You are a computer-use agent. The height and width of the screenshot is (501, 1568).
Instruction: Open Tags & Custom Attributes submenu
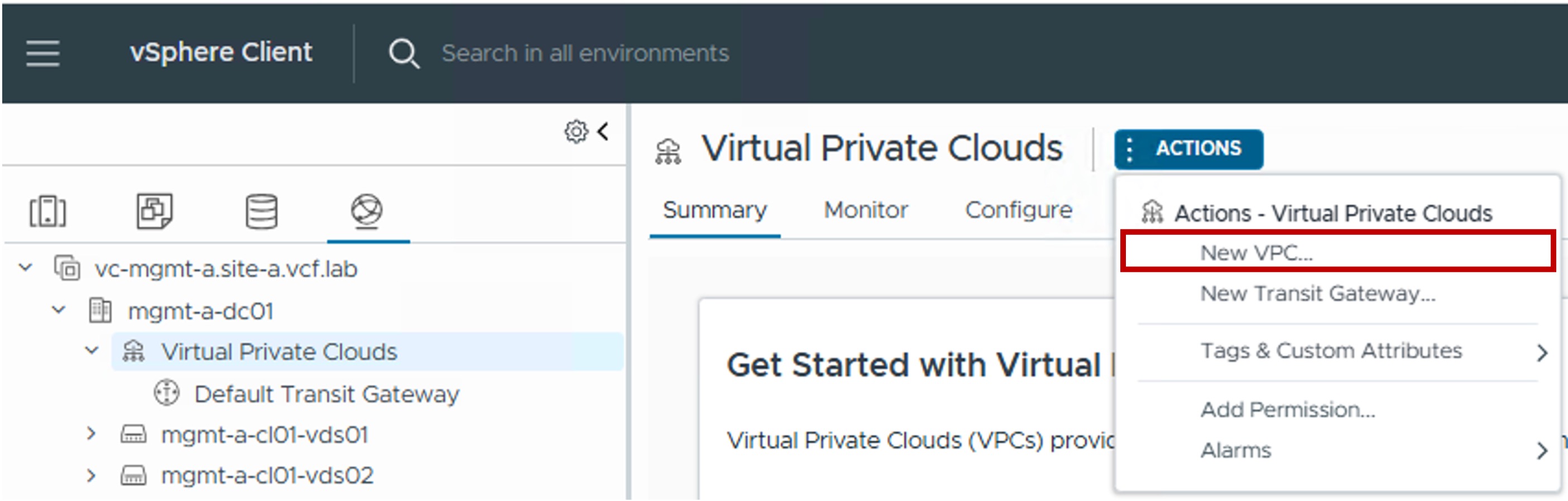[1337, 351]
